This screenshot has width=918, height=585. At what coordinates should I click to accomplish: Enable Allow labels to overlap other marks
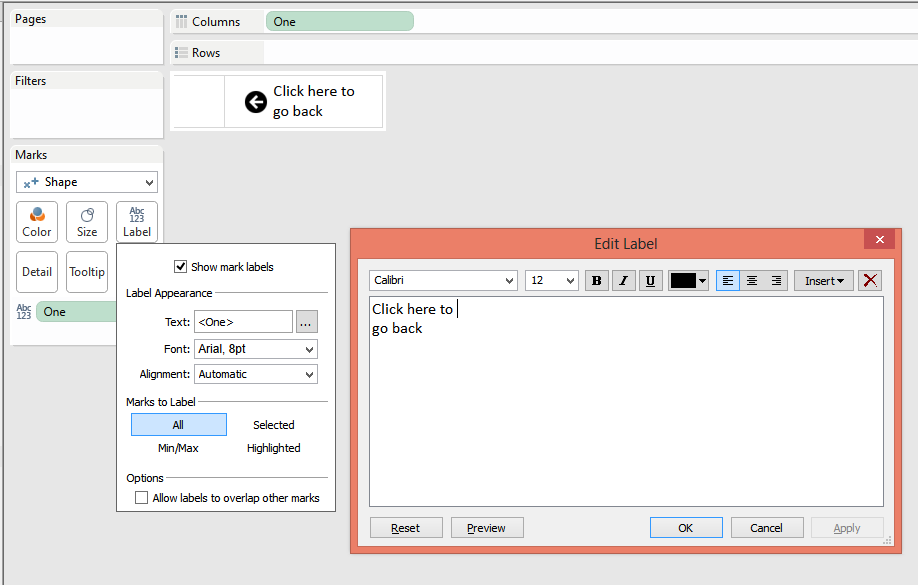click(x=141, y=498)
